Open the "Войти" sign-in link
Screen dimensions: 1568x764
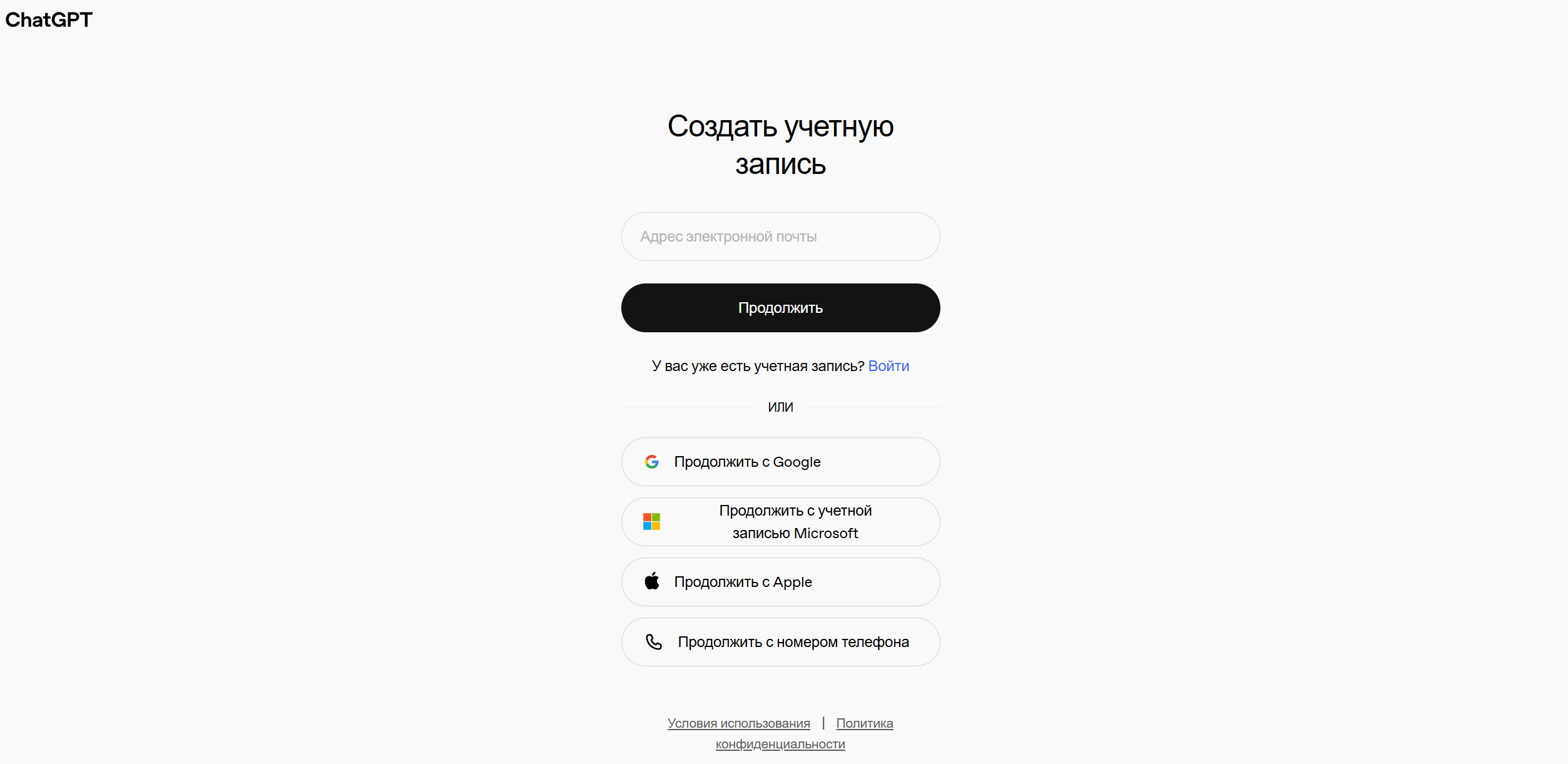click(x=888, y=366)
